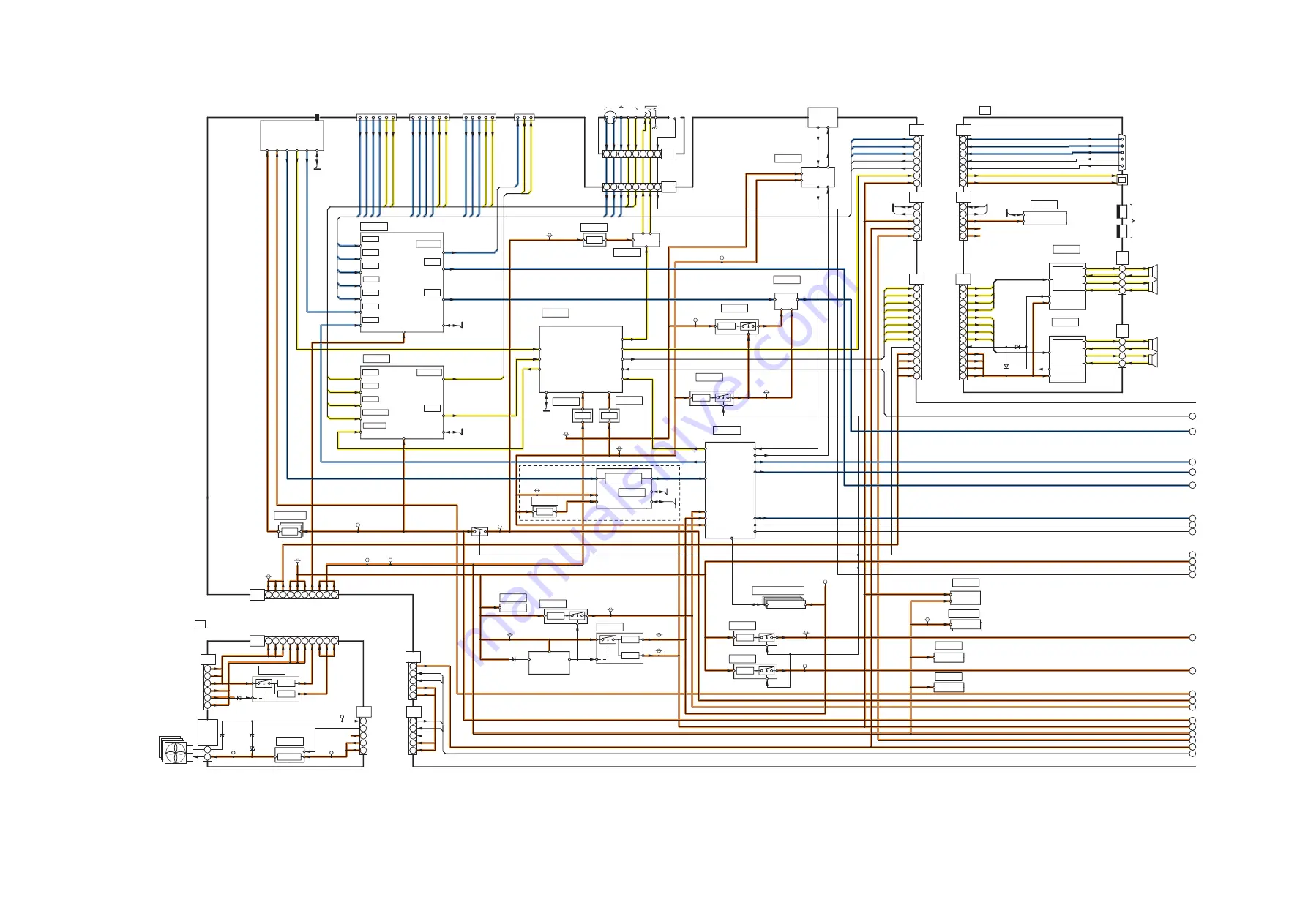1308x924 pixels.
Task: Select the block with the black tab
Action: 292,135
